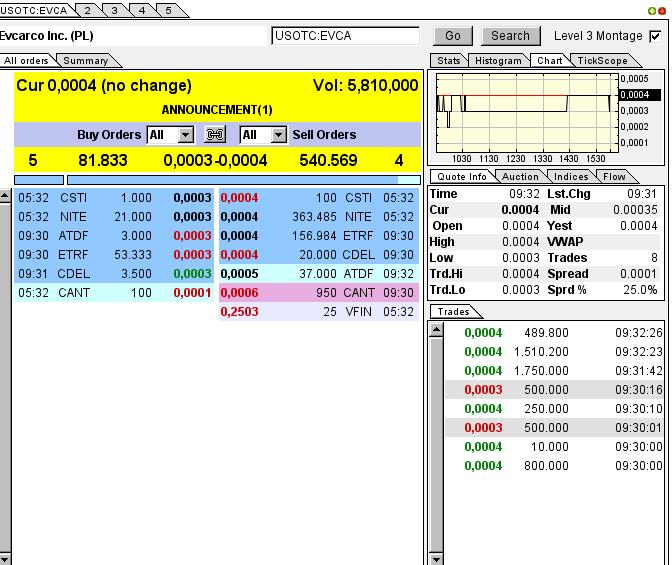
Task: Open the Indices tab
Action: click(571, 177)
